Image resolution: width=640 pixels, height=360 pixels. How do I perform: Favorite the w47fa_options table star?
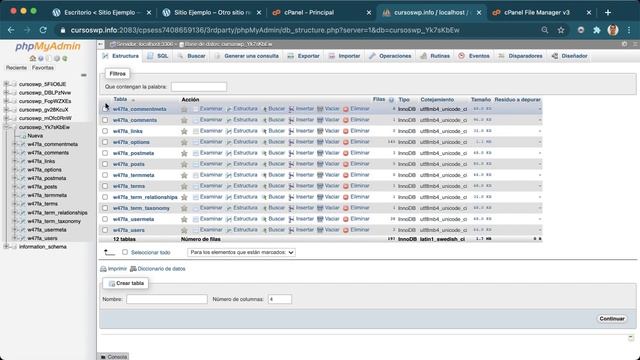point(184,142)
